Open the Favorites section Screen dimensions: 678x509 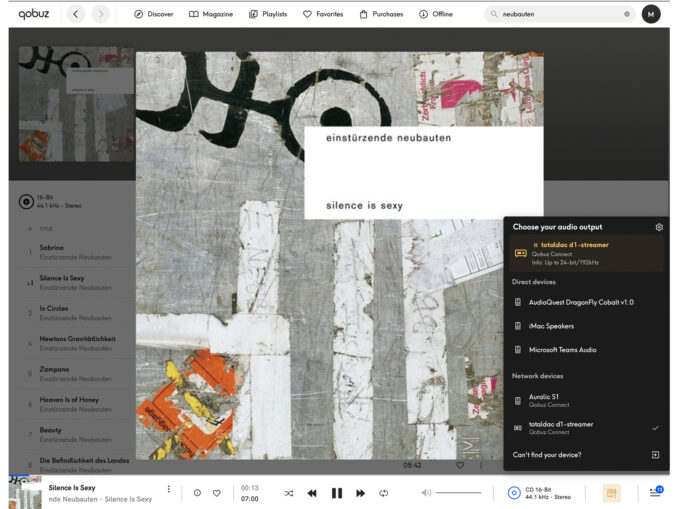point(323,14)
